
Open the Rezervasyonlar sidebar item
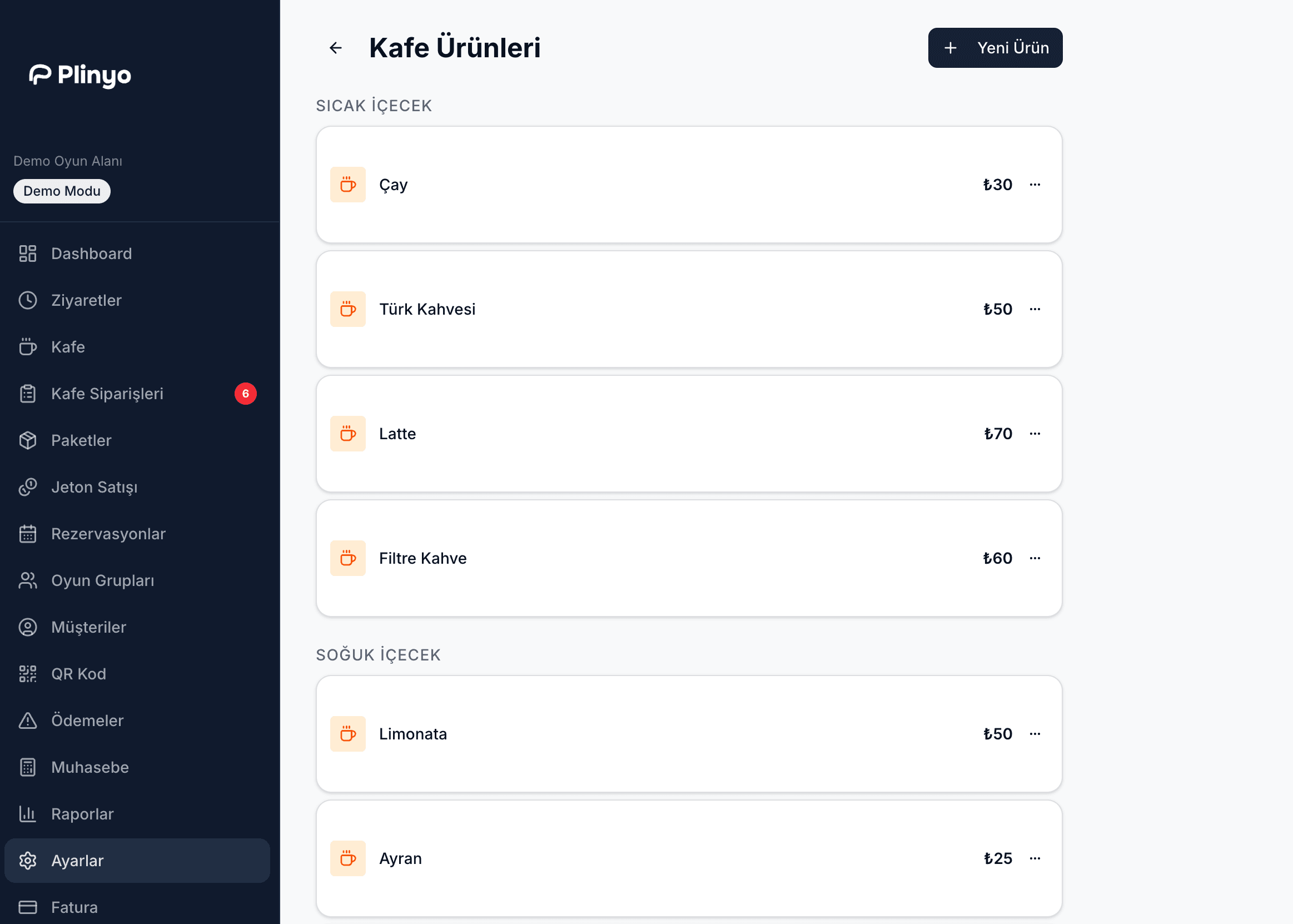108,534
